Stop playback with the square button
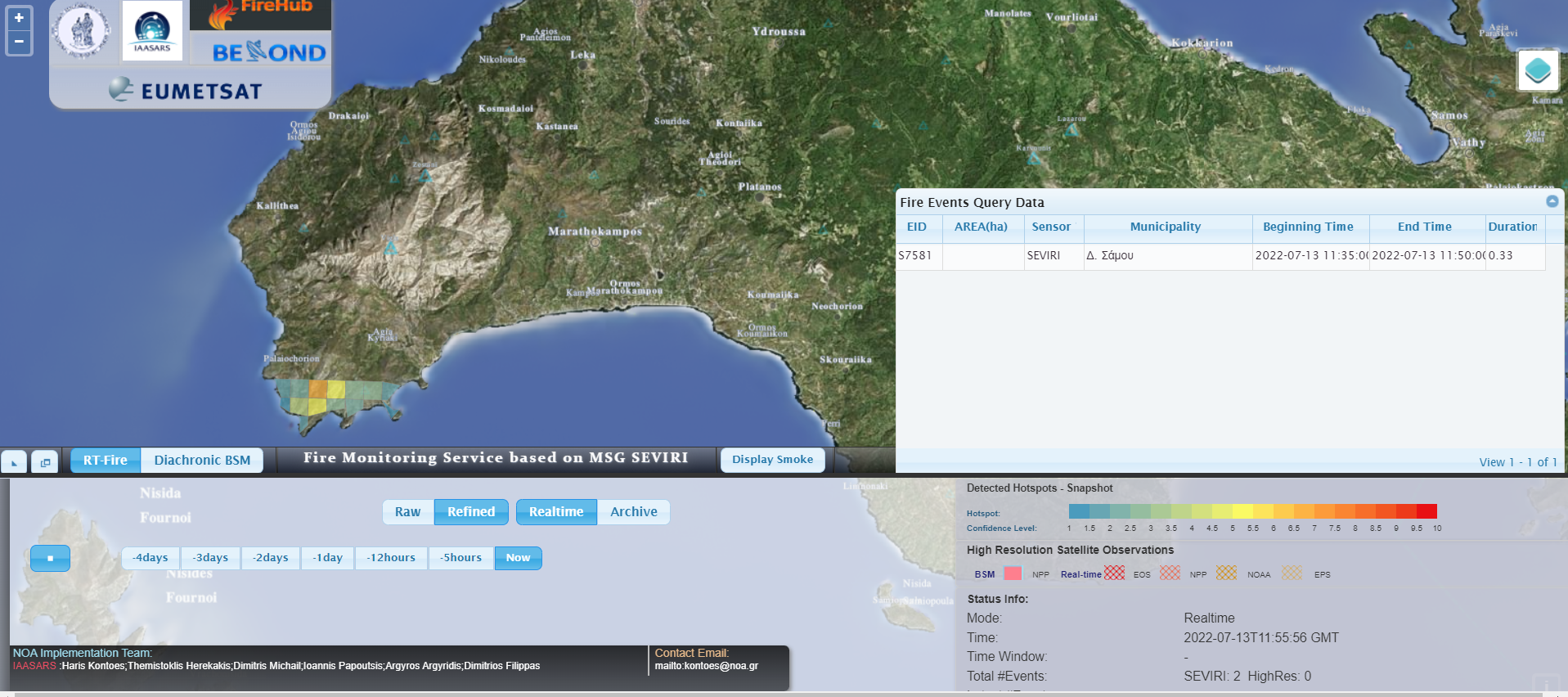 click(50, 558)
